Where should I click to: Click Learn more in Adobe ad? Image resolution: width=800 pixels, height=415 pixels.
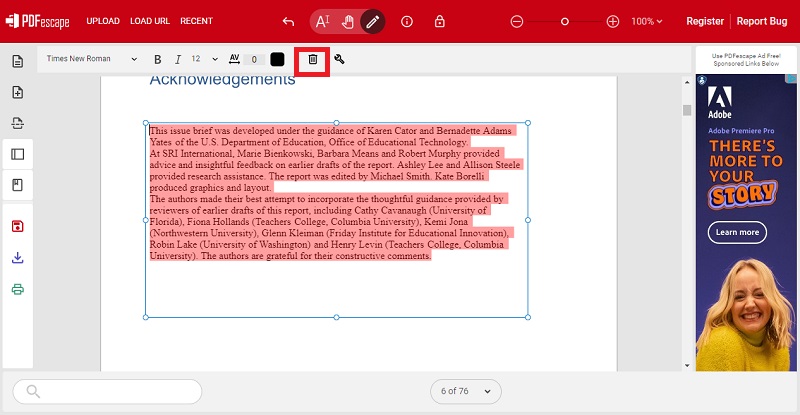coord(737,232)
